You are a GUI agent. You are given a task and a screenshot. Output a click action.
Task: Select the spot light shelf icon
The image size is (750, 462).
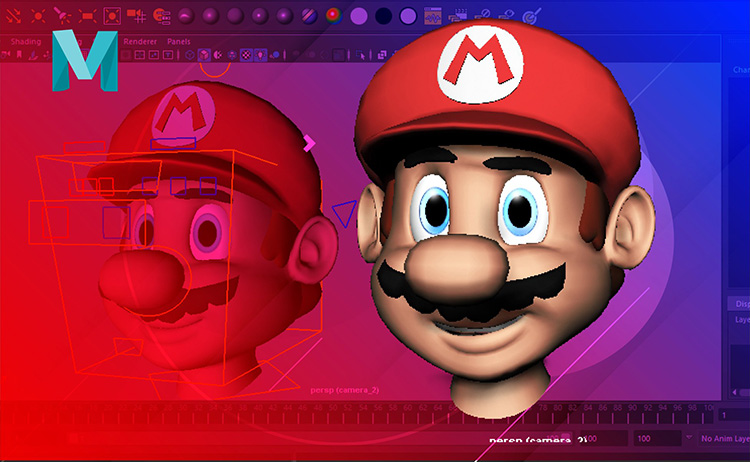(62, 16)
